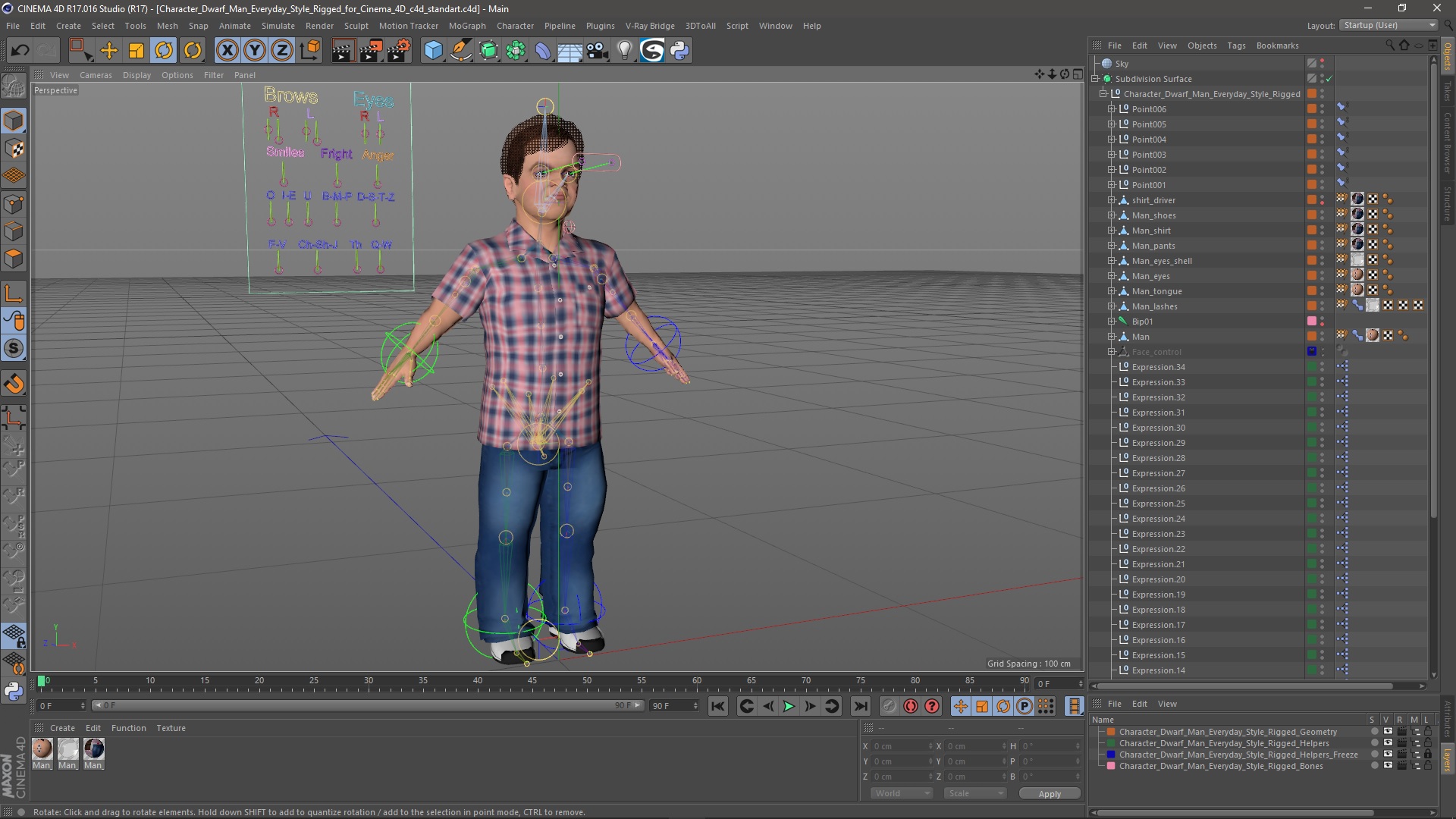Screen dimensions: 1456x819
Task: Select the Texture mode icon
Action: [x=14, y=149]
